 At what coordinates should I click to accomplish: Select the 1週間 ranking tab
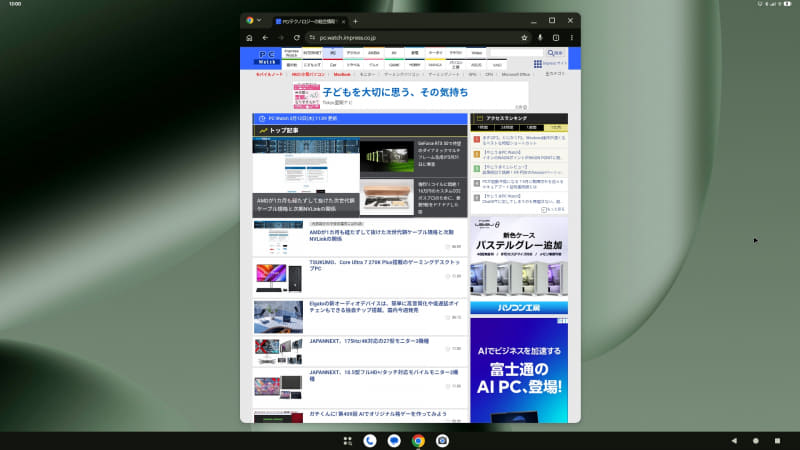point(531,128)
